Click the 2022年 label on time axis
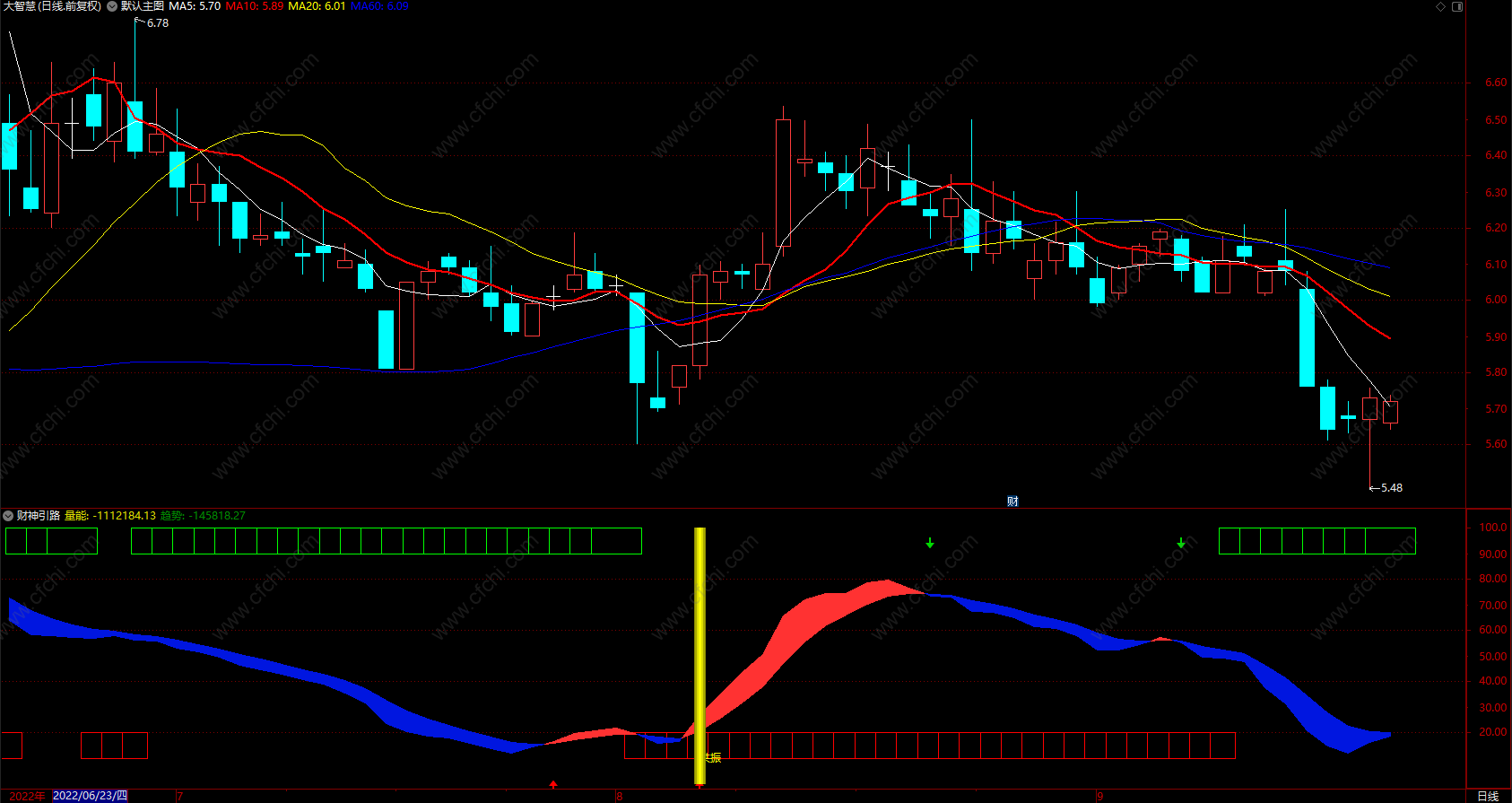The image size is (1512, 803). pos(27,796)
